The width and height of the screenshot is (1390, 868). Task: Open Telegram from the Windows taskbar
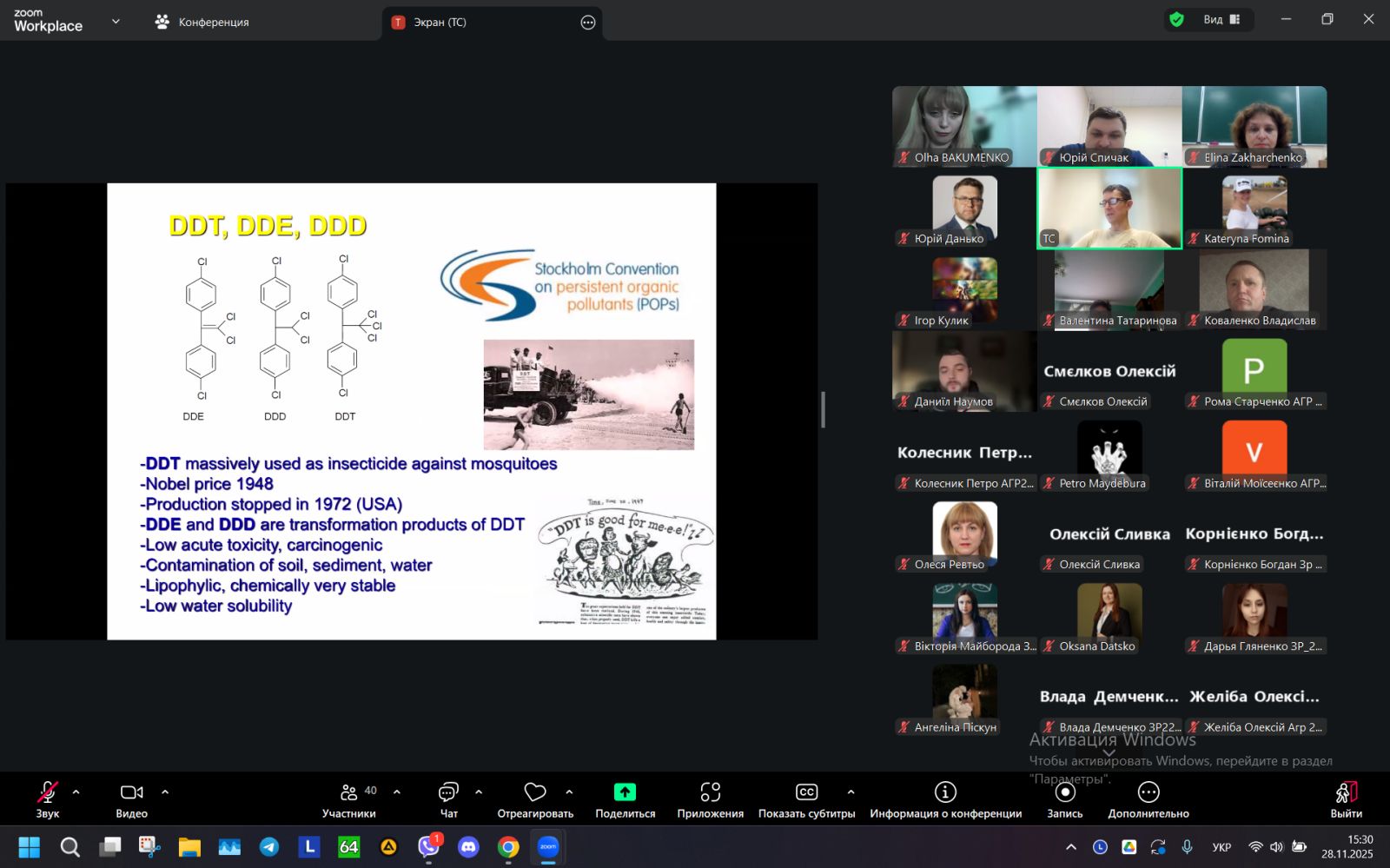pos(269,847)
